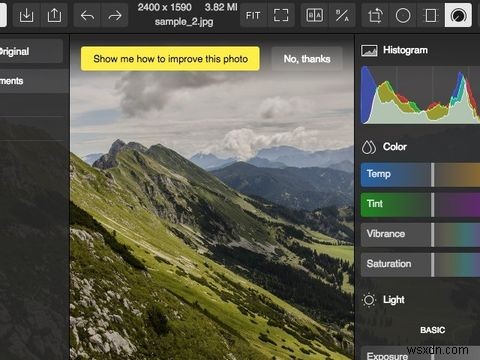Adjust the Vibrance slider
This screenshot has width=480, height=360.
pyautogui.click(x=420, y=235)
